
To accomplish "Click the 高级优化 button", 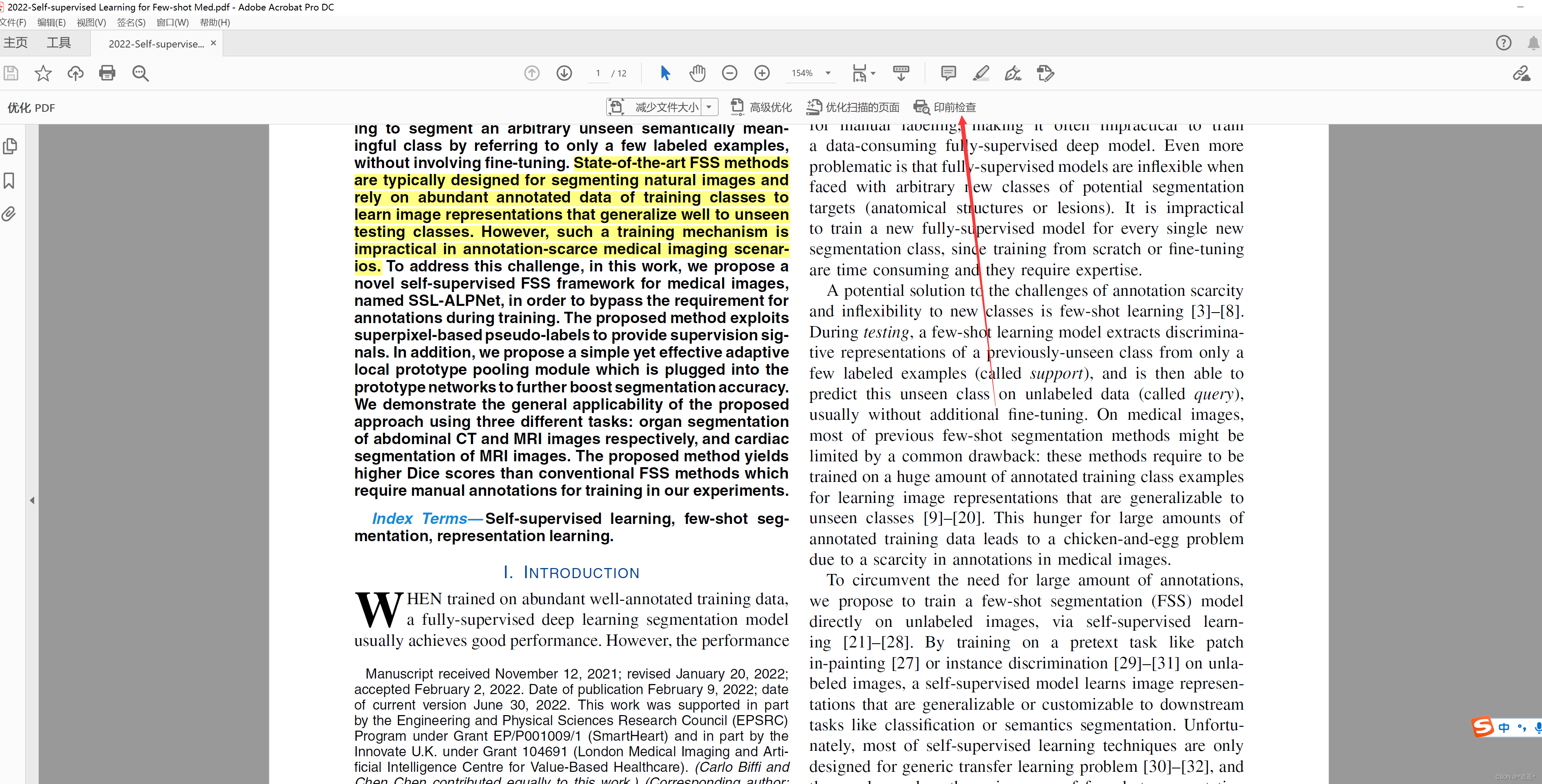I will coord(761,107).
